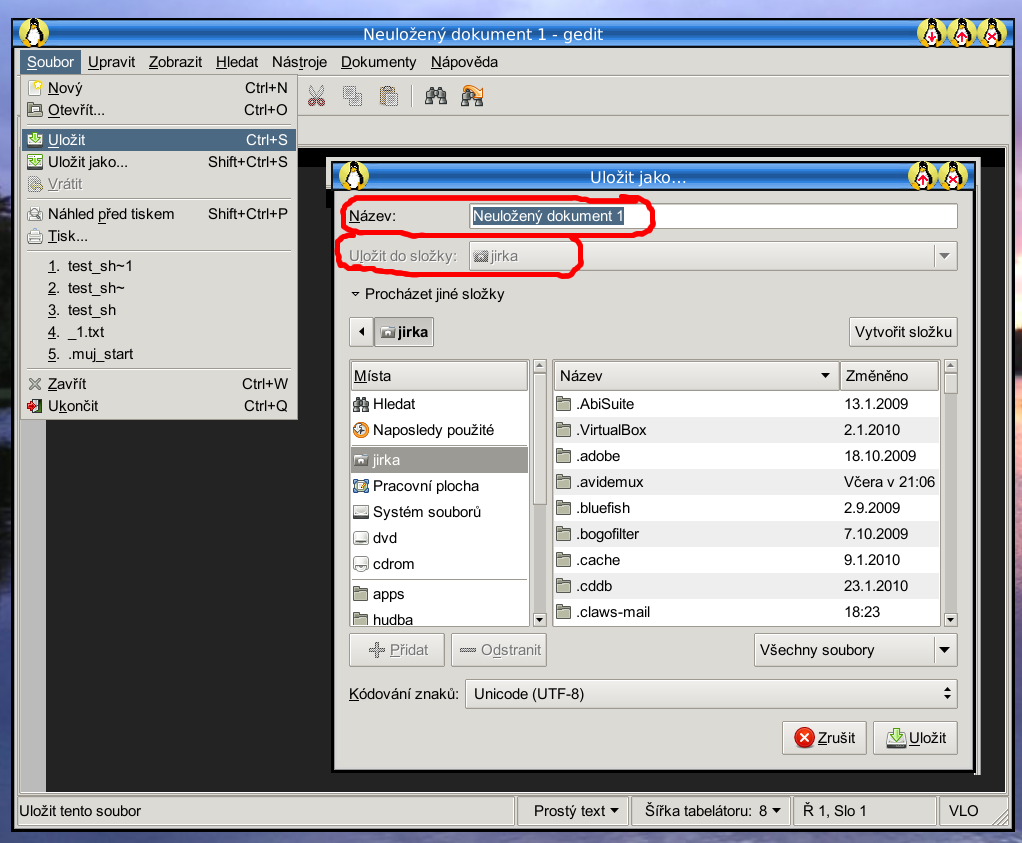This screenshot has height=843, width=1022.
Task: Select Hledat in the Místa list
Action: click(394, 404)
